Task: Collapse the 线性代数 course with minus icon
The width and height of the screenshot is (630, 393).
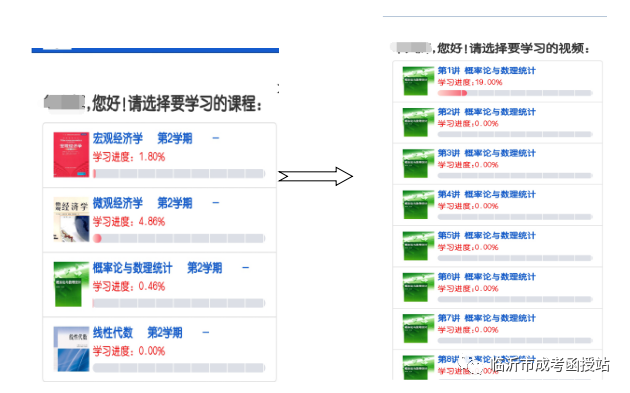Action: pyautogui.click(x=206, y=332)
